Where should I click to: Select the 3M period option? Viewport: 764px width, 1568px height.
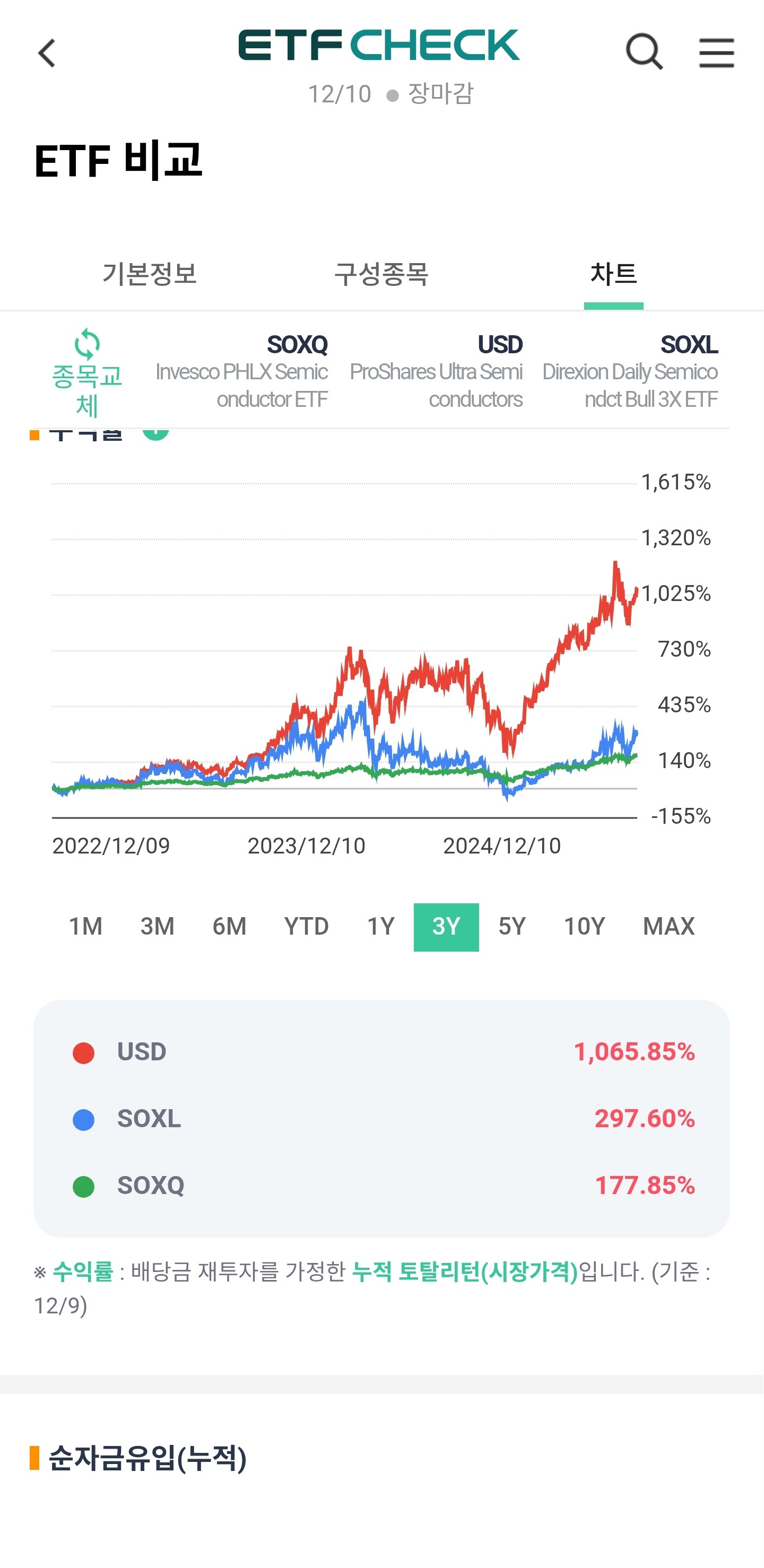[x=158, y=927]
